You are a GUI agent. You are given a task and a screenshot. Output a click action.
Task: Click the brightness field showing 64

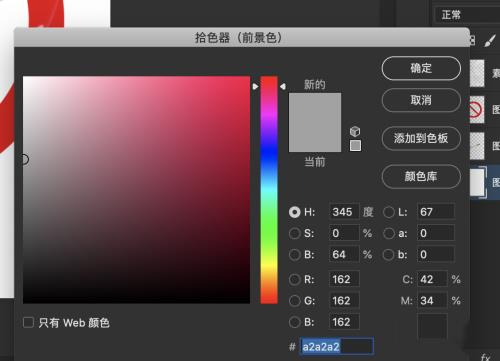tap(344, 255)
